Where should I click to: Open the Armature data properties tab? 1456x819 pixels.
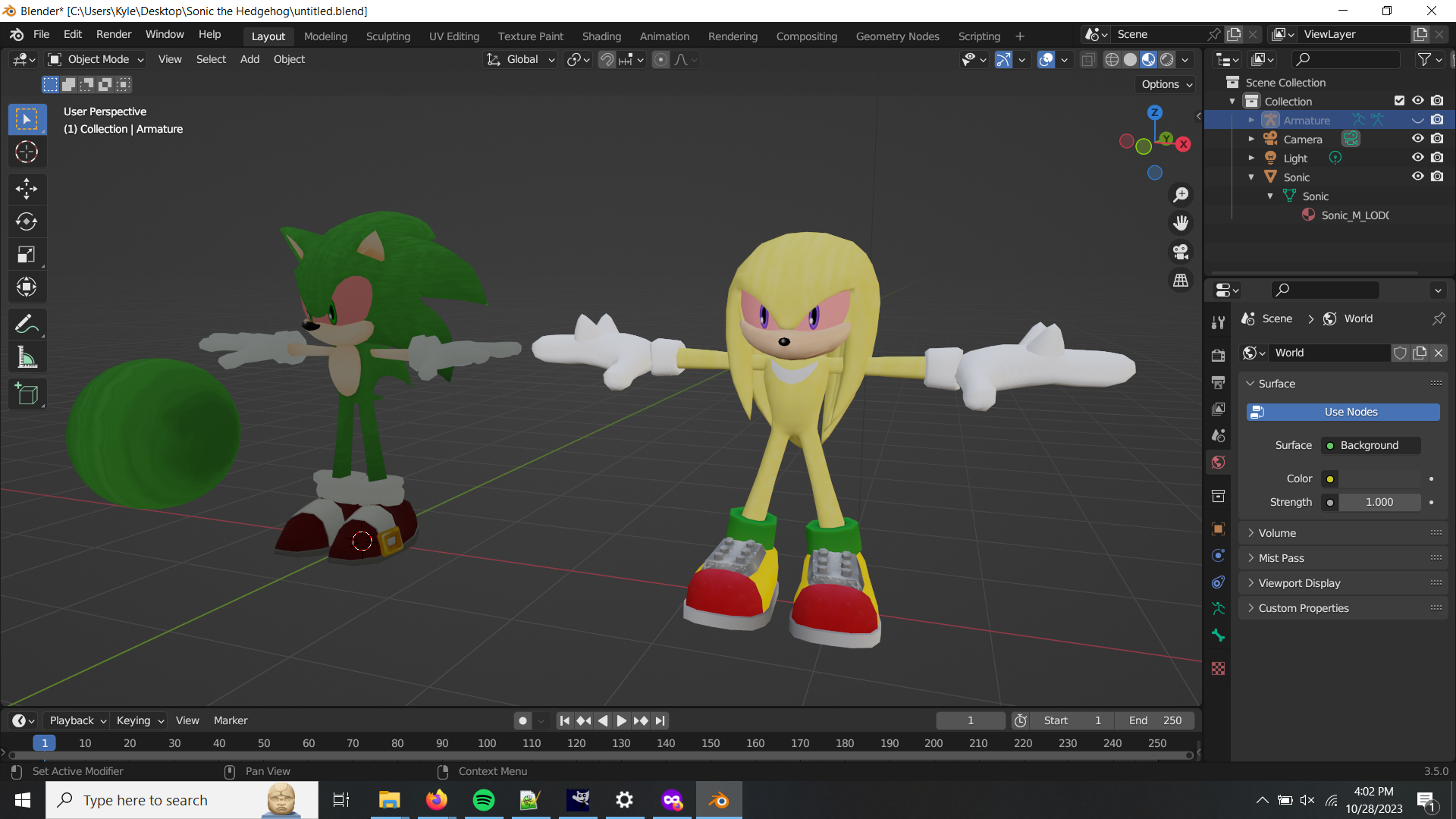pyautogui.click(x=1218, y=609)
